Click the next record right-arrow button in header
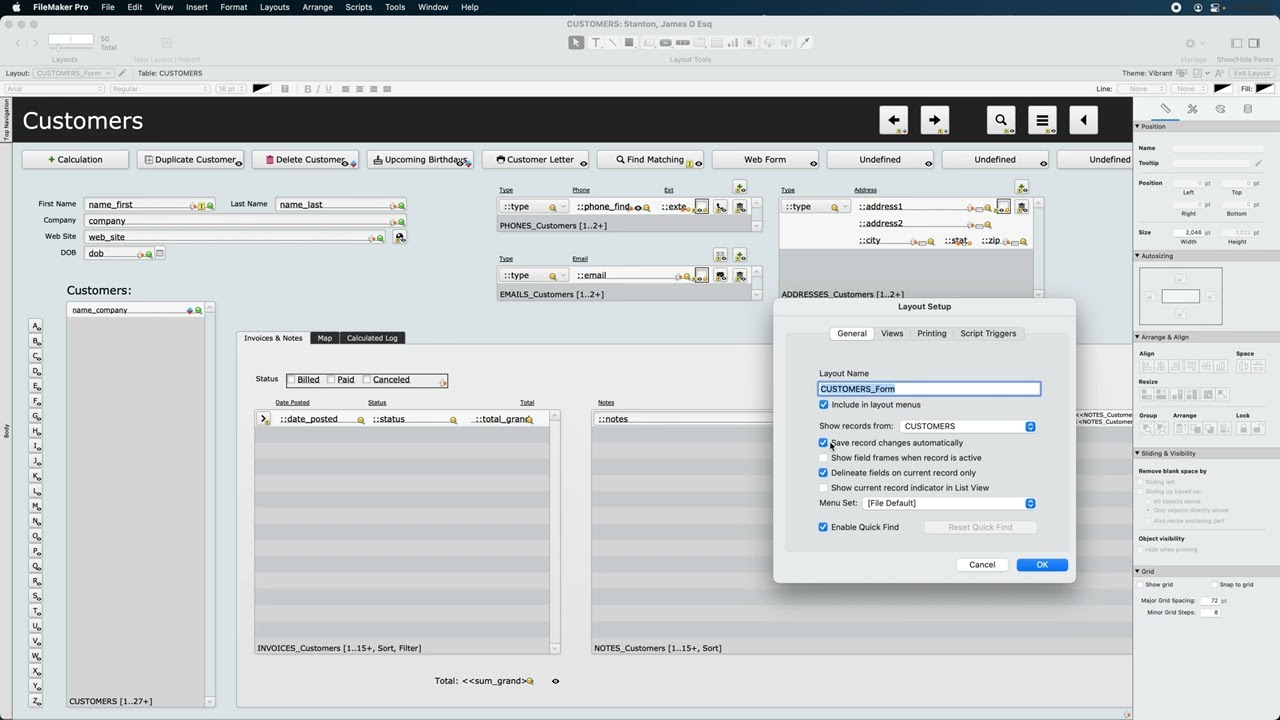 [x=934, y=120]
